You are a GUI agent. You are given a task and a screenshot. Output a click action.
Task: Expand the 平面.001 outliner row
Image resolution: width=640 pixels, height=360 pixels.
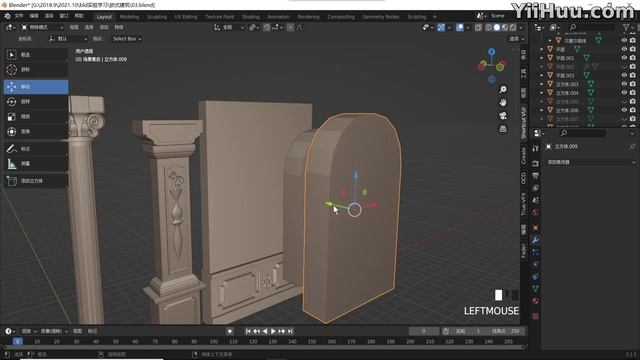pyautogui.click(x=542, y=58)
